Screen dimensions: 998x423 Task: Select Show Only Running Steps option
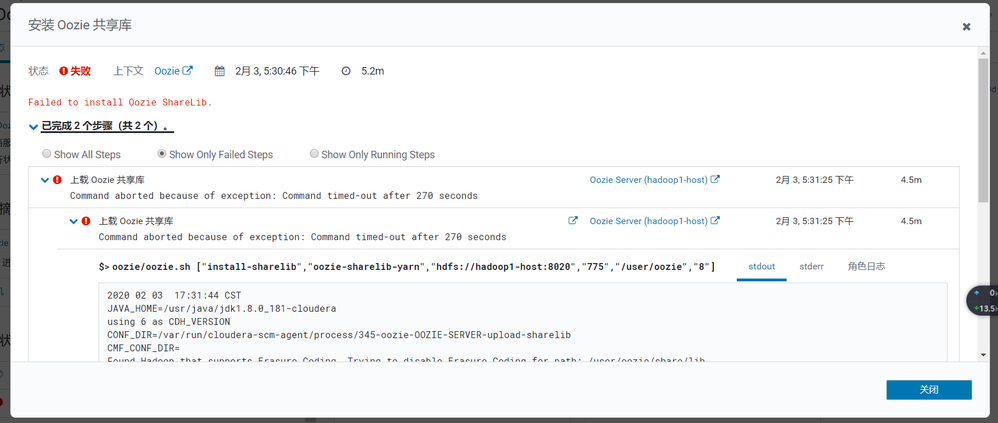(x=314, y=154)
